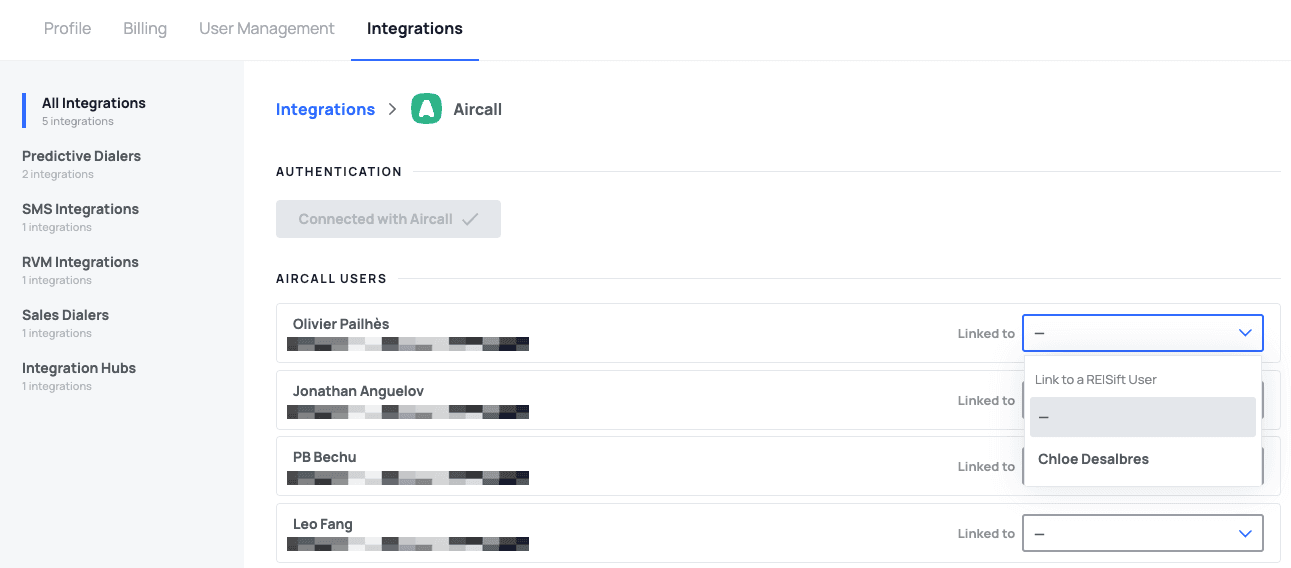1291x568 pixels.
Task: Click the breadcrumb chevron arrow icon
Action: pos(393,109)
